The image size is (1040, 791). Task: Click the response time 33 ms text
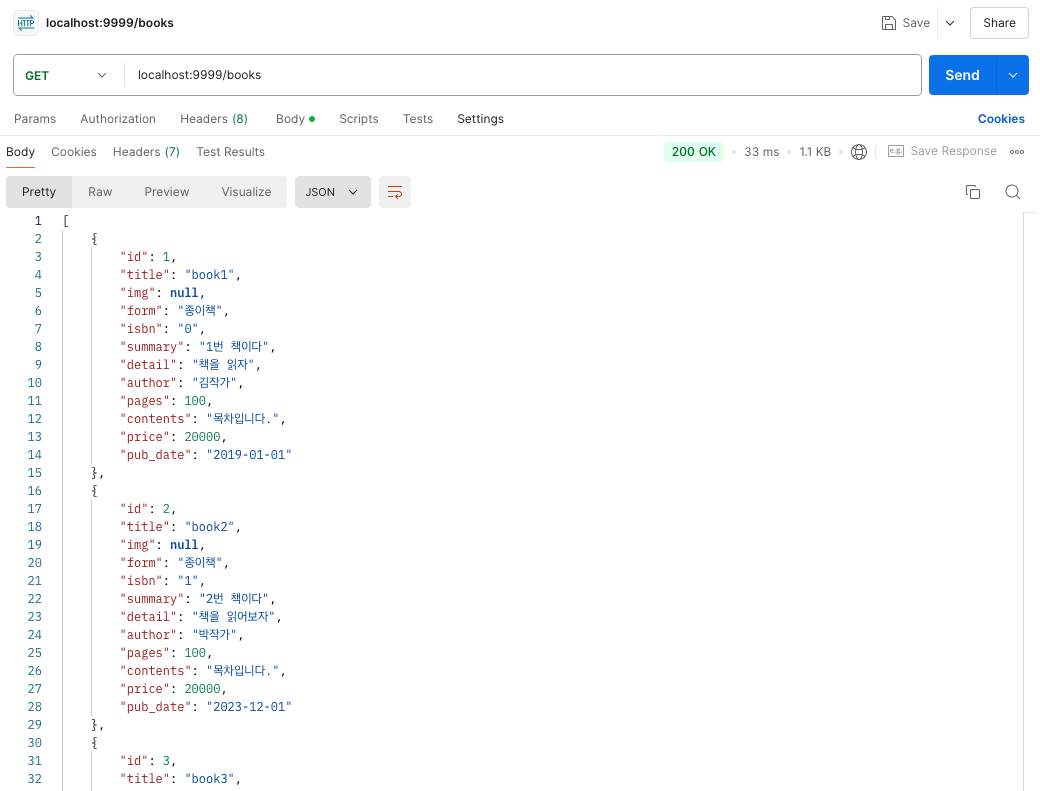point(761,152)
